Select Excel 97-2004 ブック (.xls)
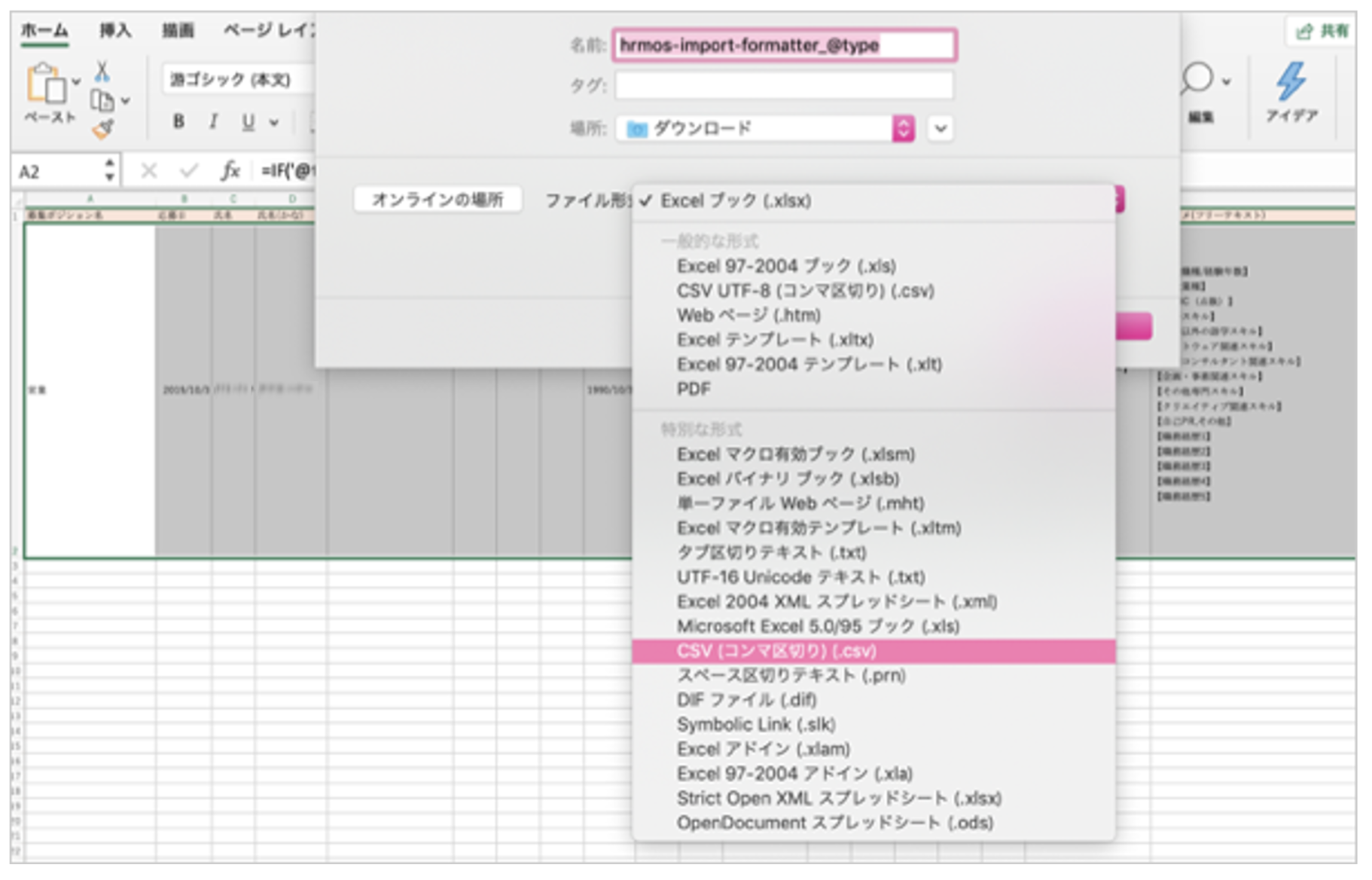 (x=874, y=266)
